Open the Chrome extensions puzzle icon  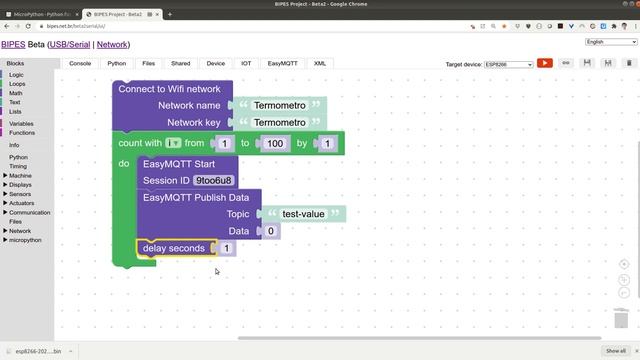click(614, 26)
